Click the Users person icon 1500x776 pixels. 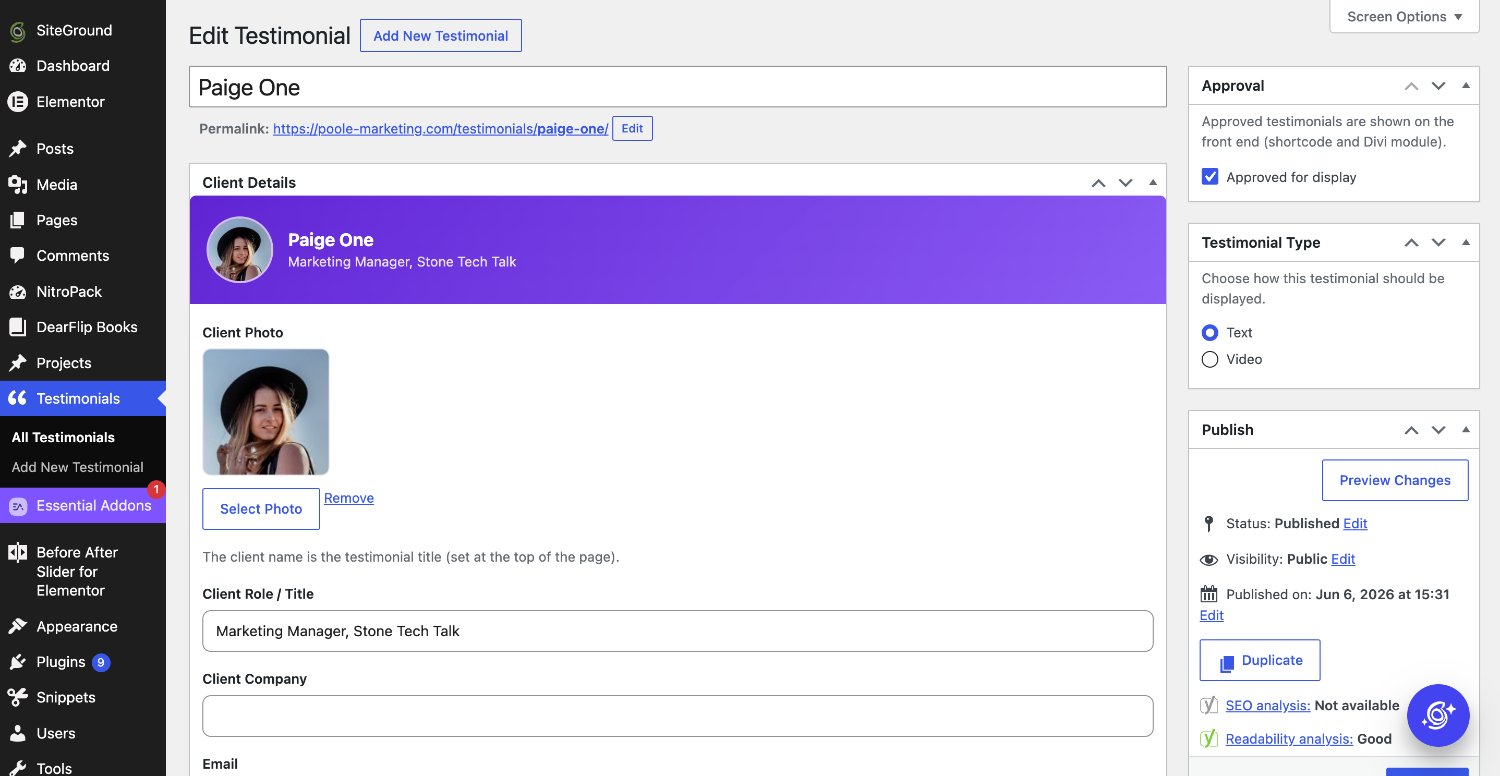coord(17,734)
